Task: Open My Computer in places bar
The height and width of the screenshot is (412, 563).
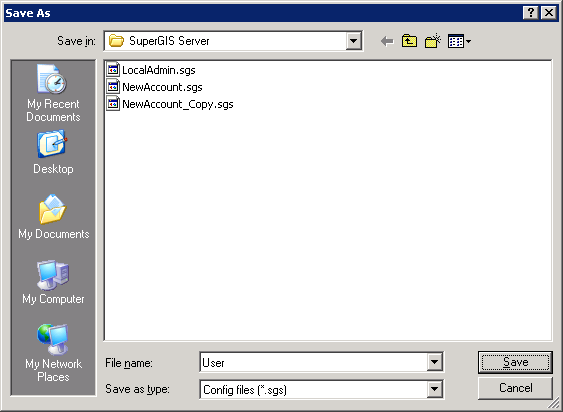Action: [53, 283]
